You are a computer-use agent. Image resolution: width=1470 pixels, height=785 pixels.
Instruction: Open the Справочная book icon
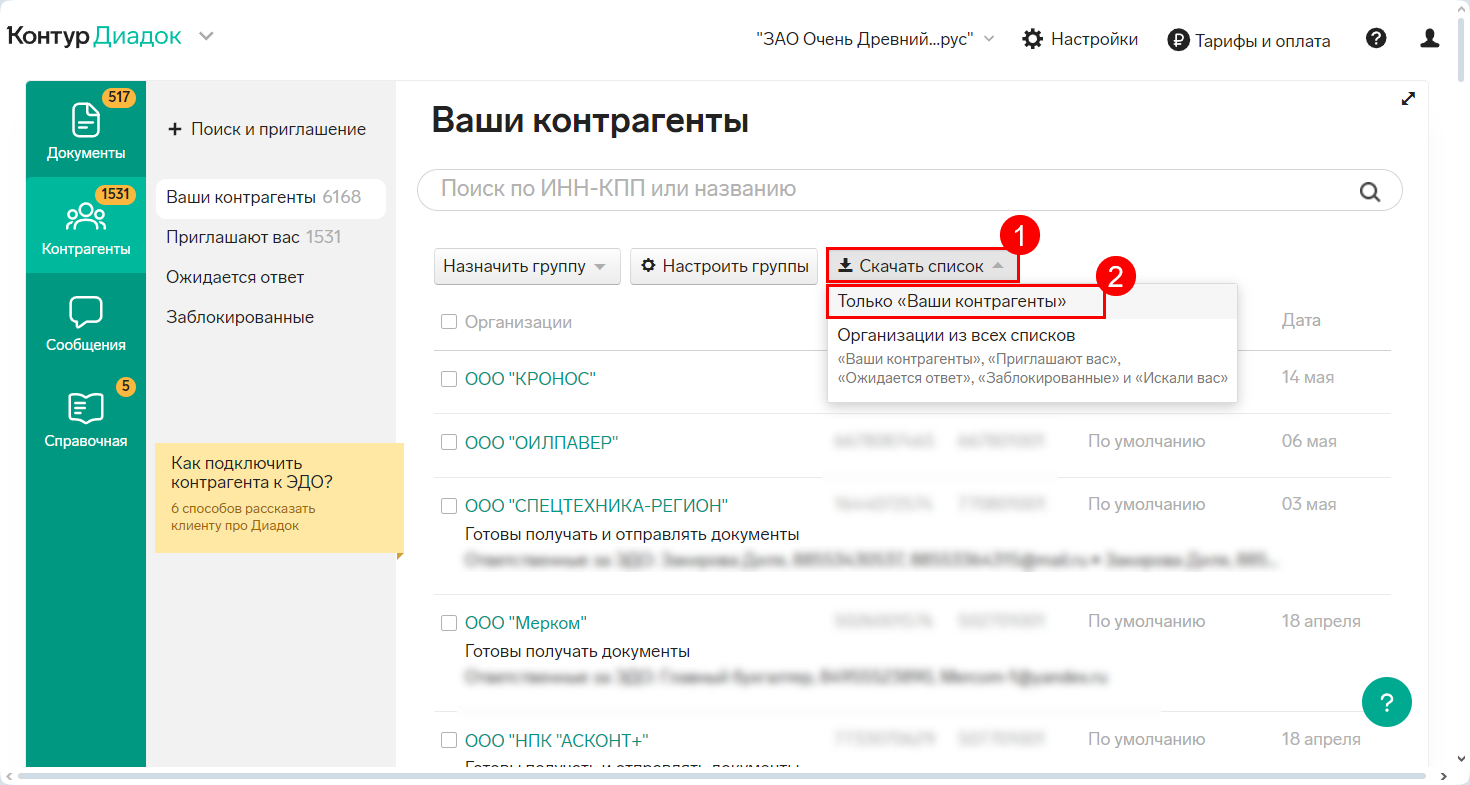pos(86,408)
